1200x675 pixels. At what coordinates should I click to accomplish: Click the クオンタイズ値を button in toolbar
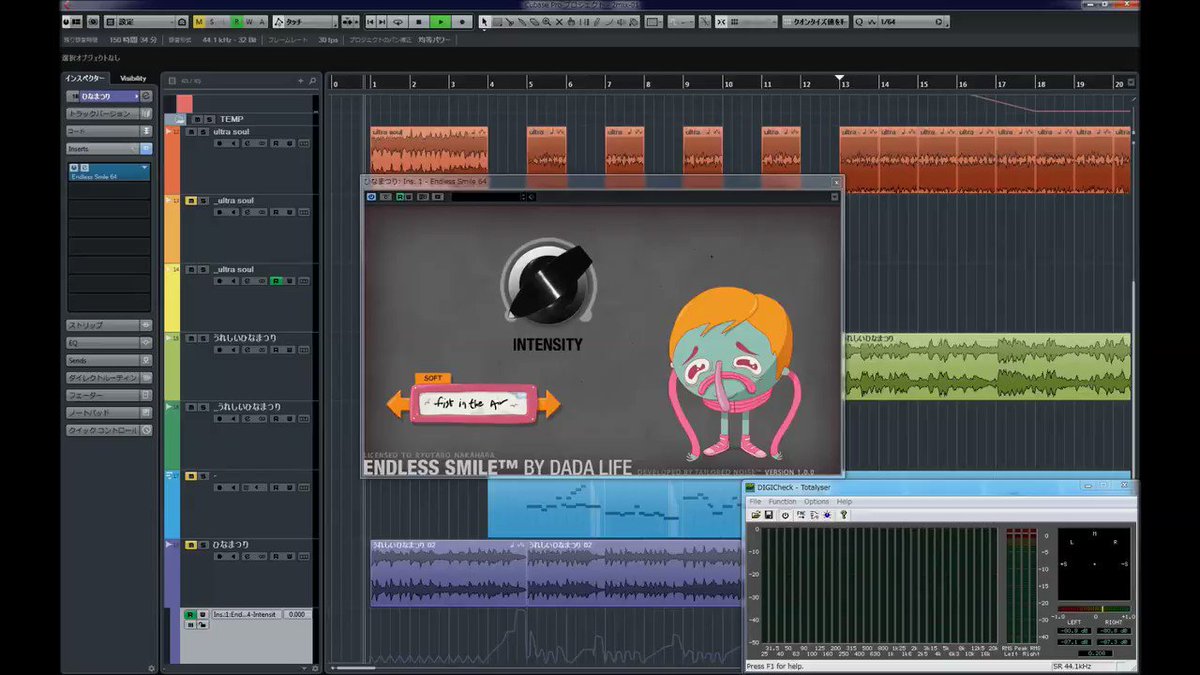click(816, 21)
